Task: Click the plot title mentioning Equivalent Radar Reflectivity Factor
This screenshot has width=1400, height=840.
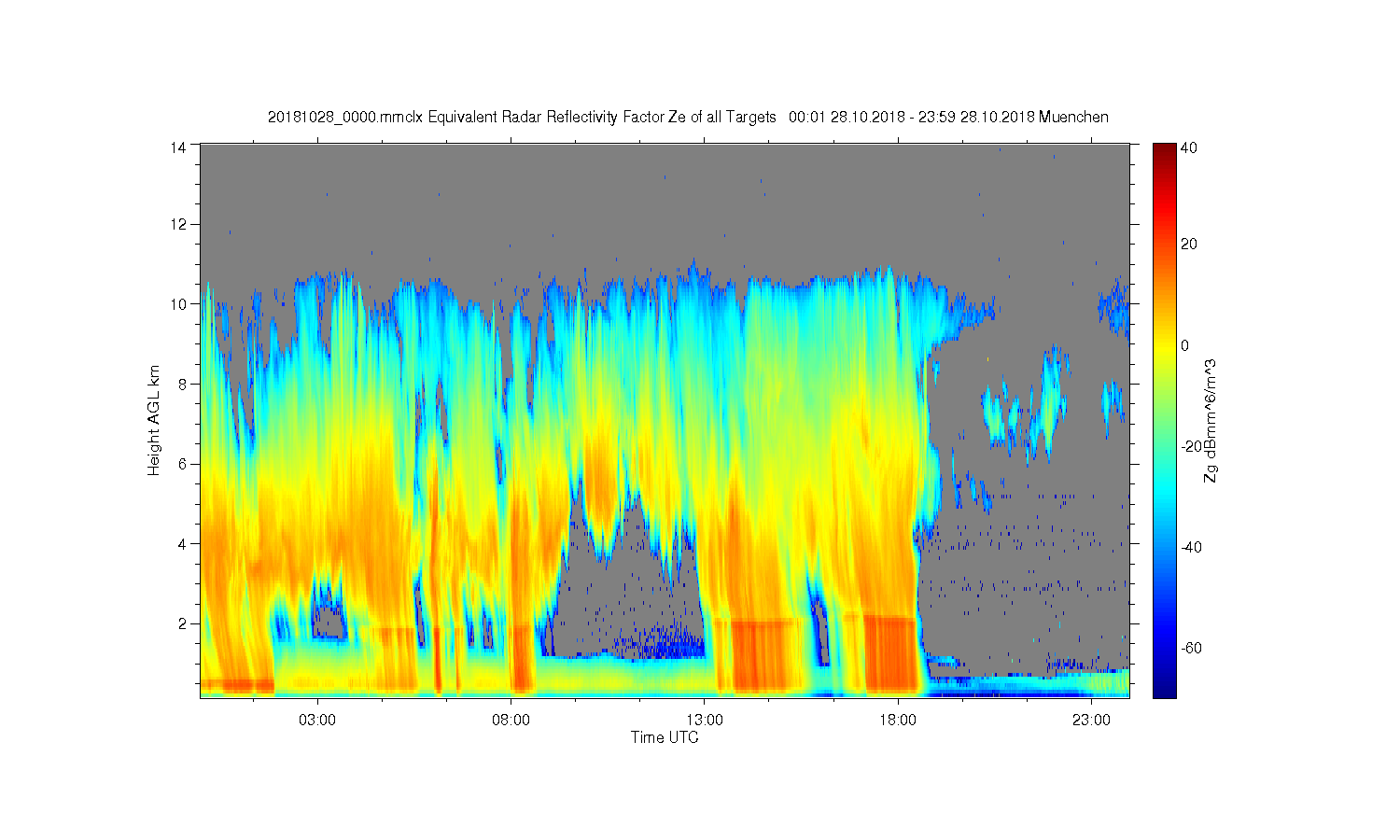Action: click(x=688, y=118)
